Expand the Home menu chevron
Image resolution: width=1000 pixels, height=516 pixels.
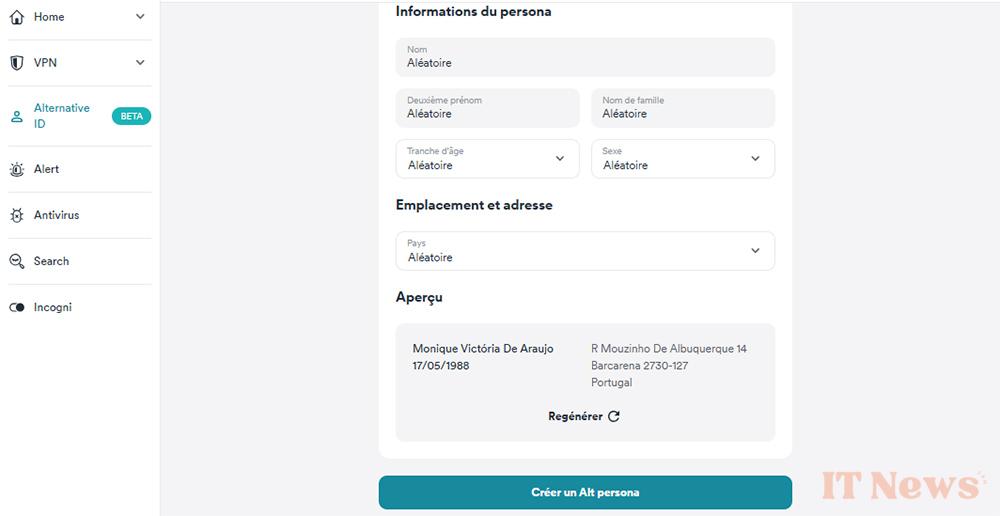point(140,17)
